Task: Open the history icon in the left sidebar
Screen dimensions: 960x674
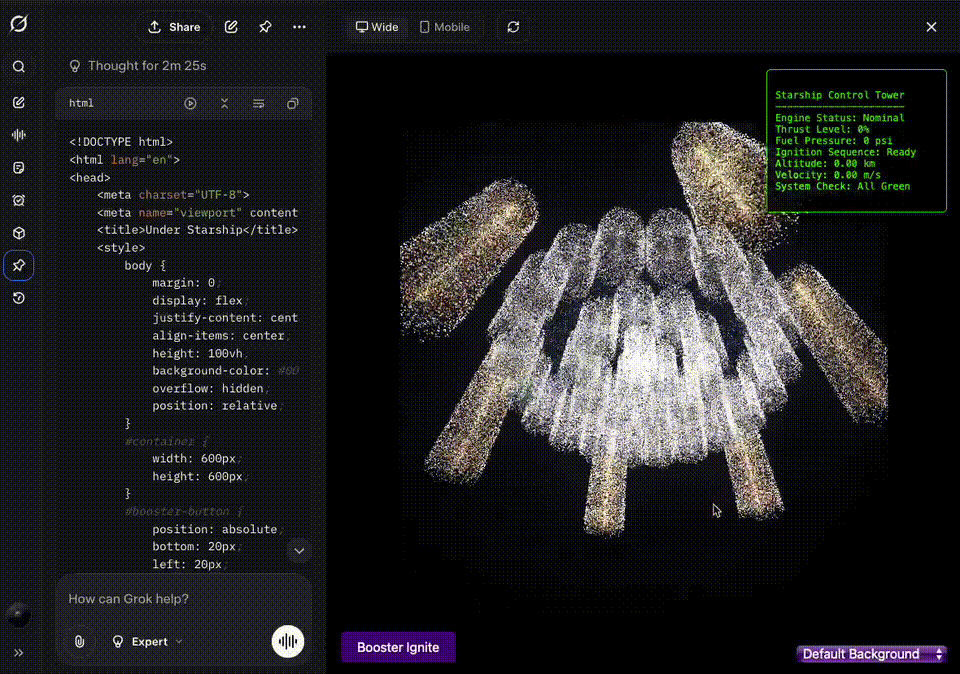Action: pos(19,298)
